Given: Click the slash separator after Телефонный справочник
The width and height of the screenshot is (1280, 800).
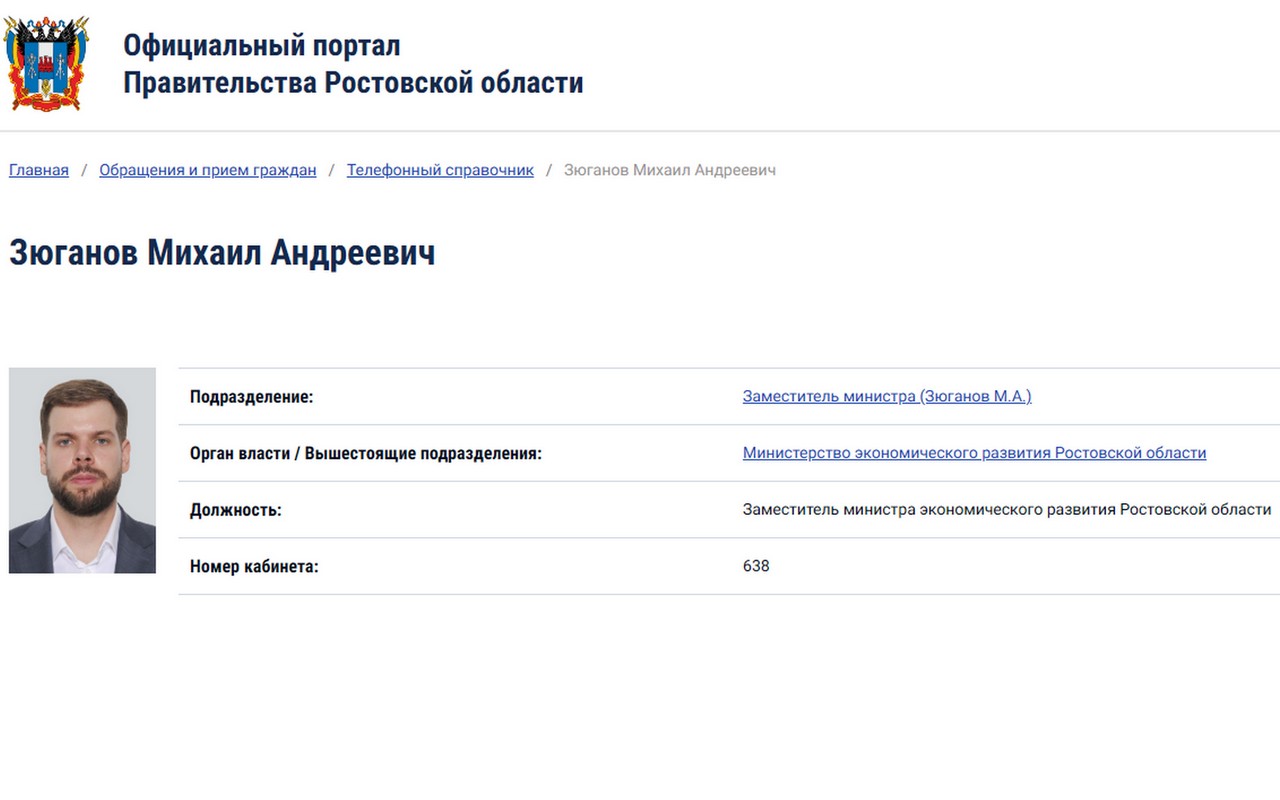Looking at the screenshot, I should (549, 170).
